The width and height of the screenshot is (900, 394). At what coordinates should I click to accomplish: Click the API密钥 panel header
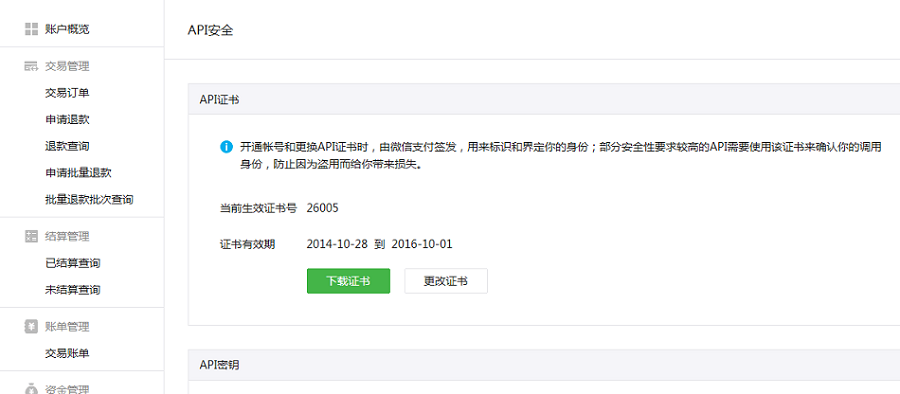(x=544, y=365)
